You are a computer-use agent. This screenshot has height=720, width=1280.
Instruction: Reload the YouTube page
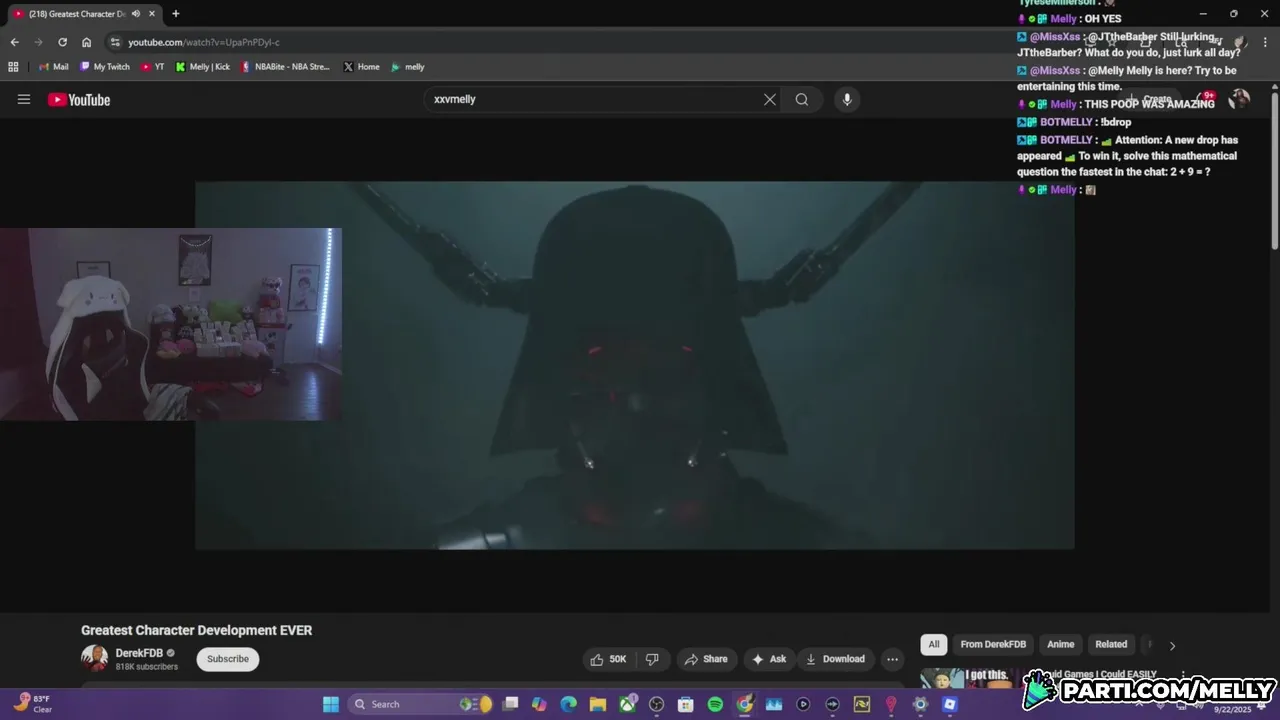point(62,42)
